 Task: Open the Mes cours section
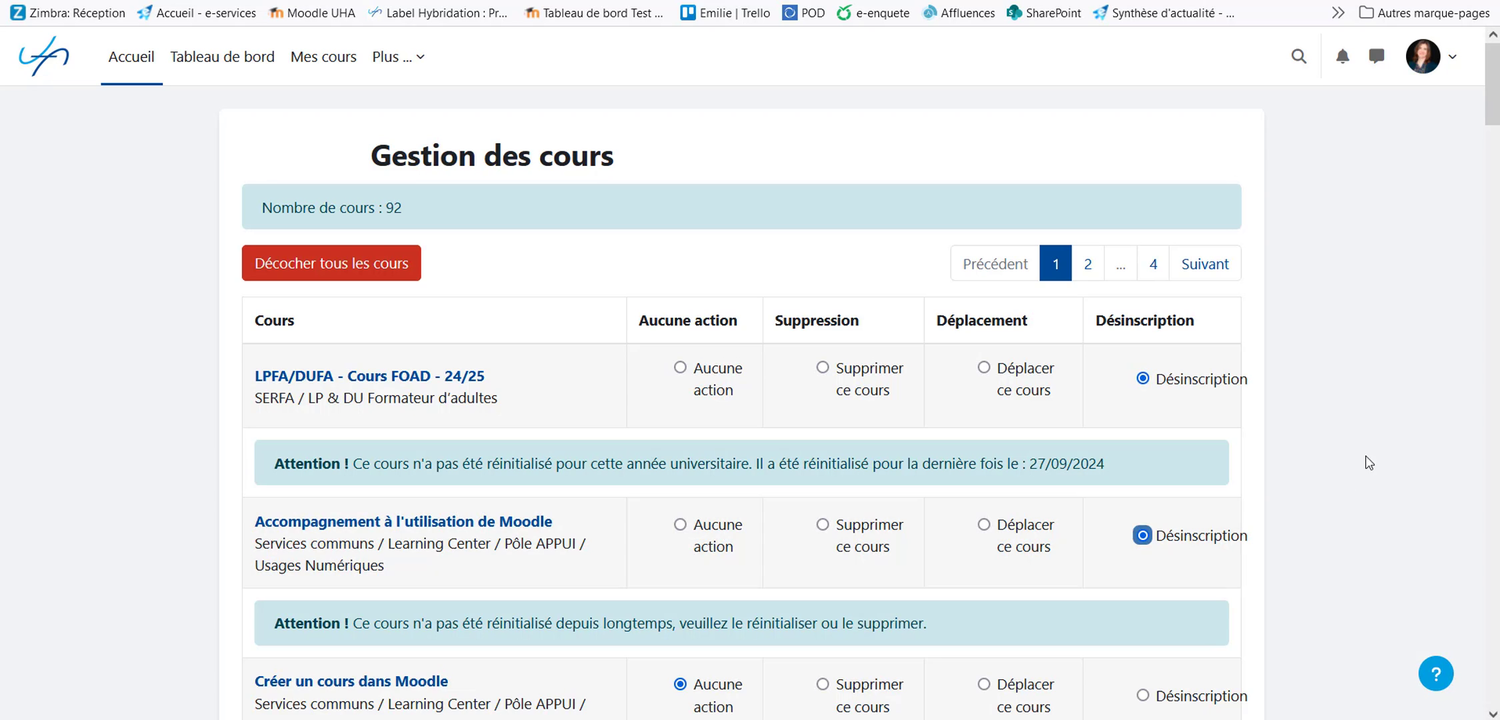(323, 57)
